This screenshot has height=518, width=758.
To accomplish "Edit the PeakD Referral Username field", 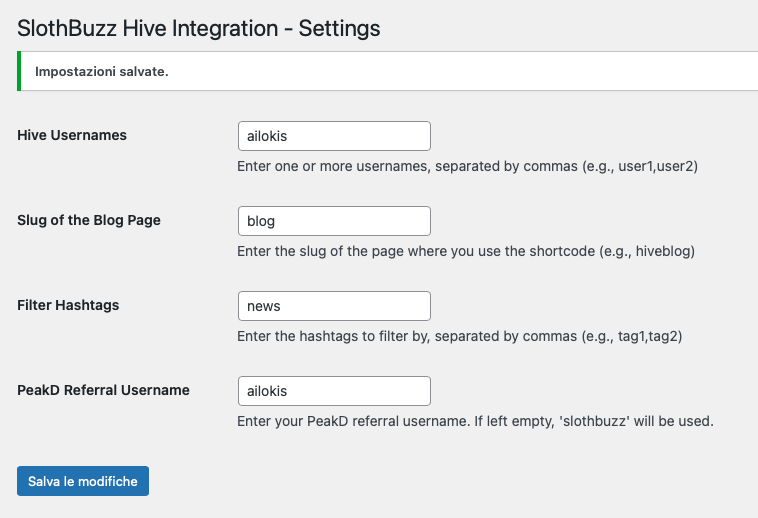I will click(334, 391).
